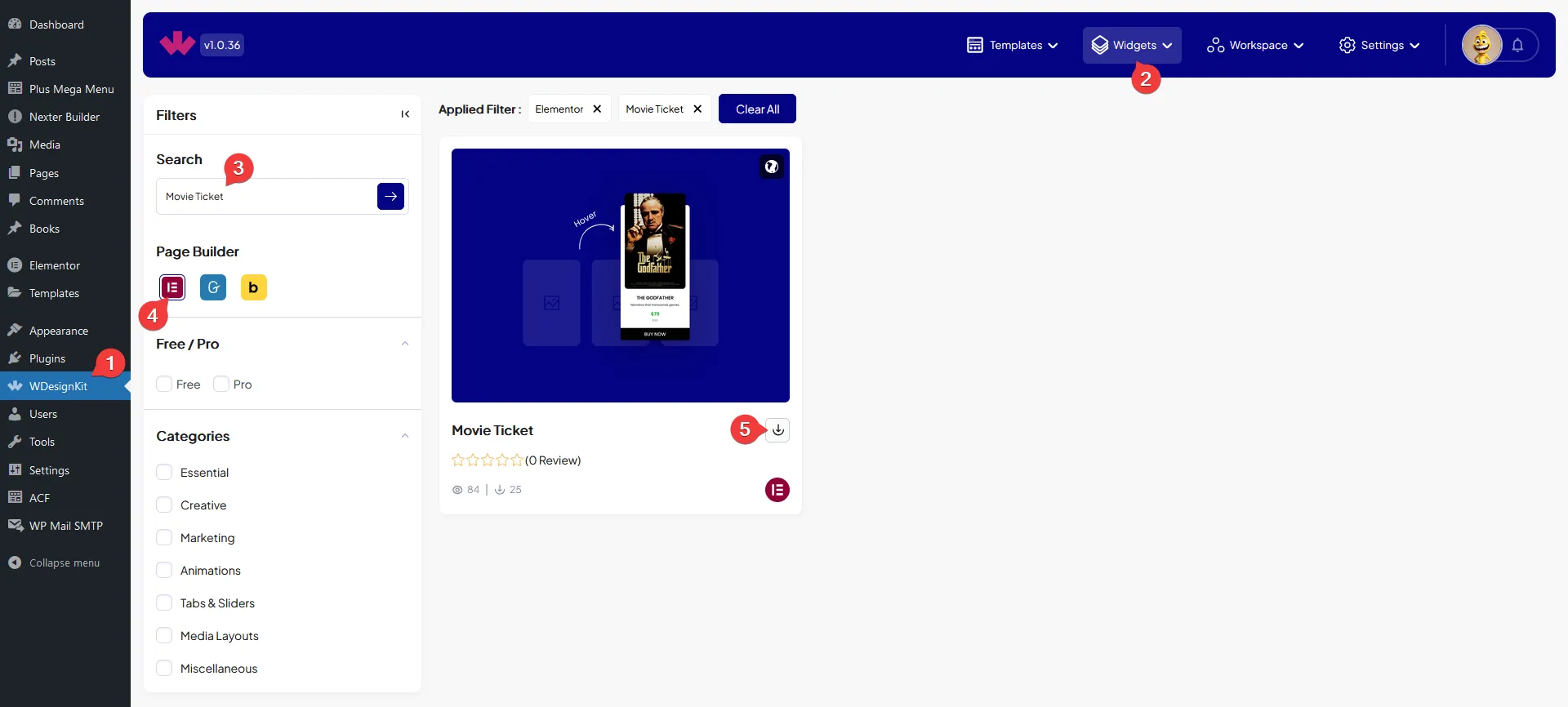Click the Movie Ticket widget preview thumbnail

pyautogui.click(x=620, y=275)
